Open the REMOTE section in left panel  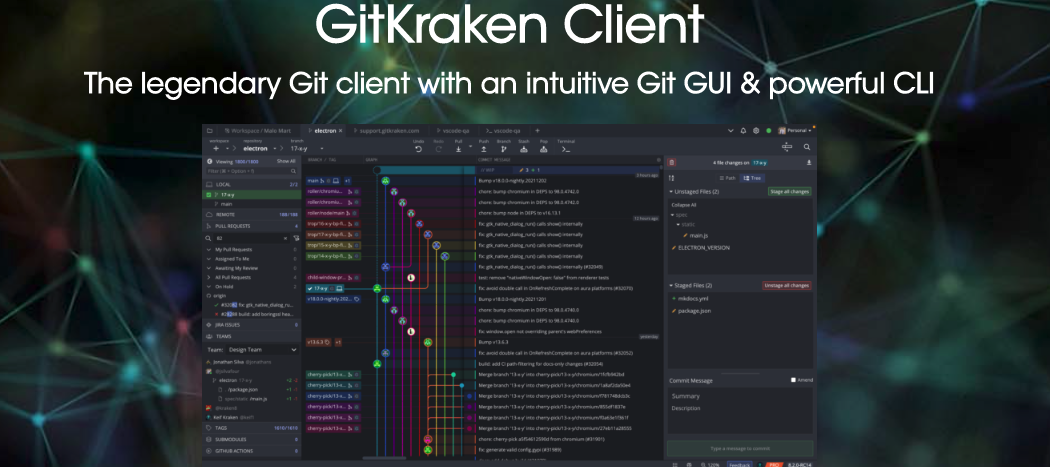252,215
